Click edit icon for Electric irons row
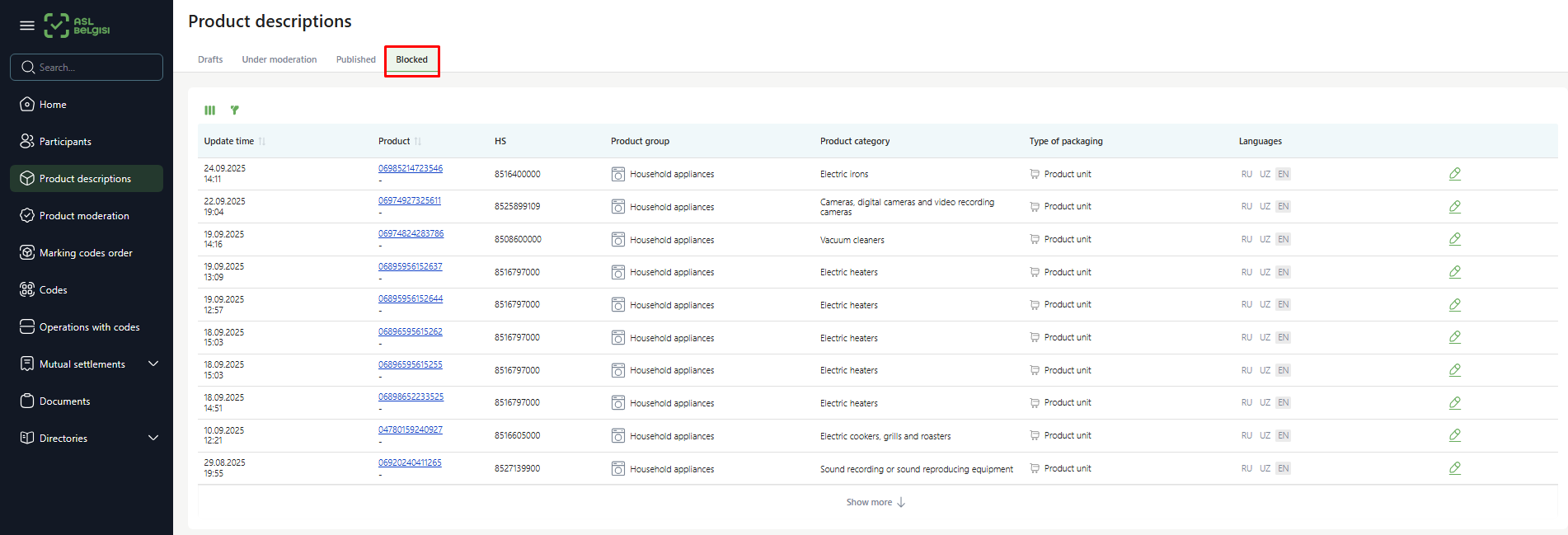Image resolution: width=1568 pixels, height=535 pixels. point(1454,174)
